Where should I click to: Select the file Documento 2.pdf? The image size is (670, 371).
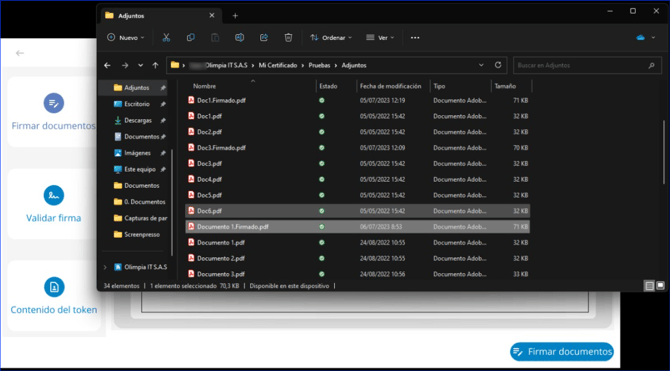point(358,258)
